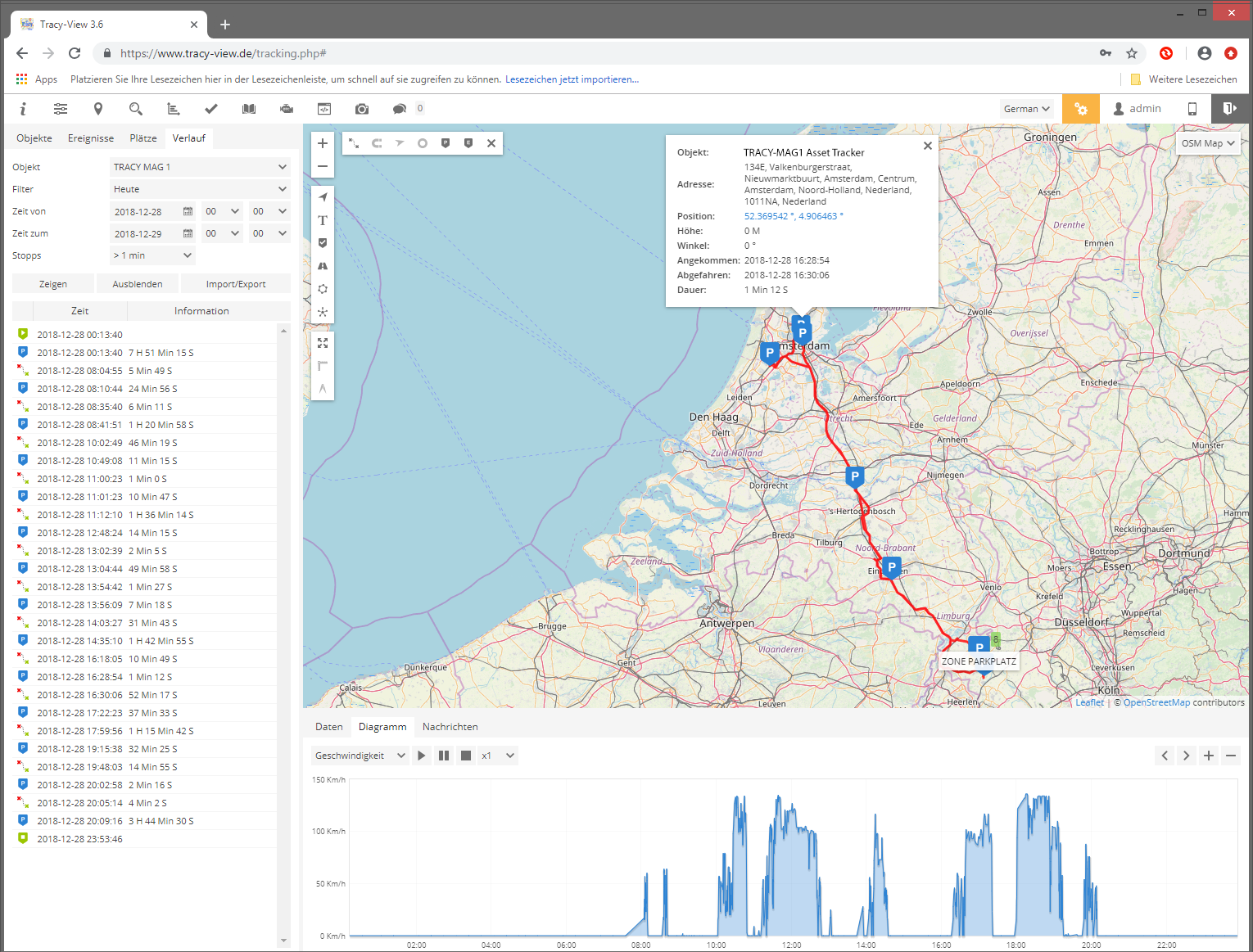The width and height of the screenshot is (1253, 952).
Task: Switch to the Ereignisse tab
Action: click(x=91, y=138)
